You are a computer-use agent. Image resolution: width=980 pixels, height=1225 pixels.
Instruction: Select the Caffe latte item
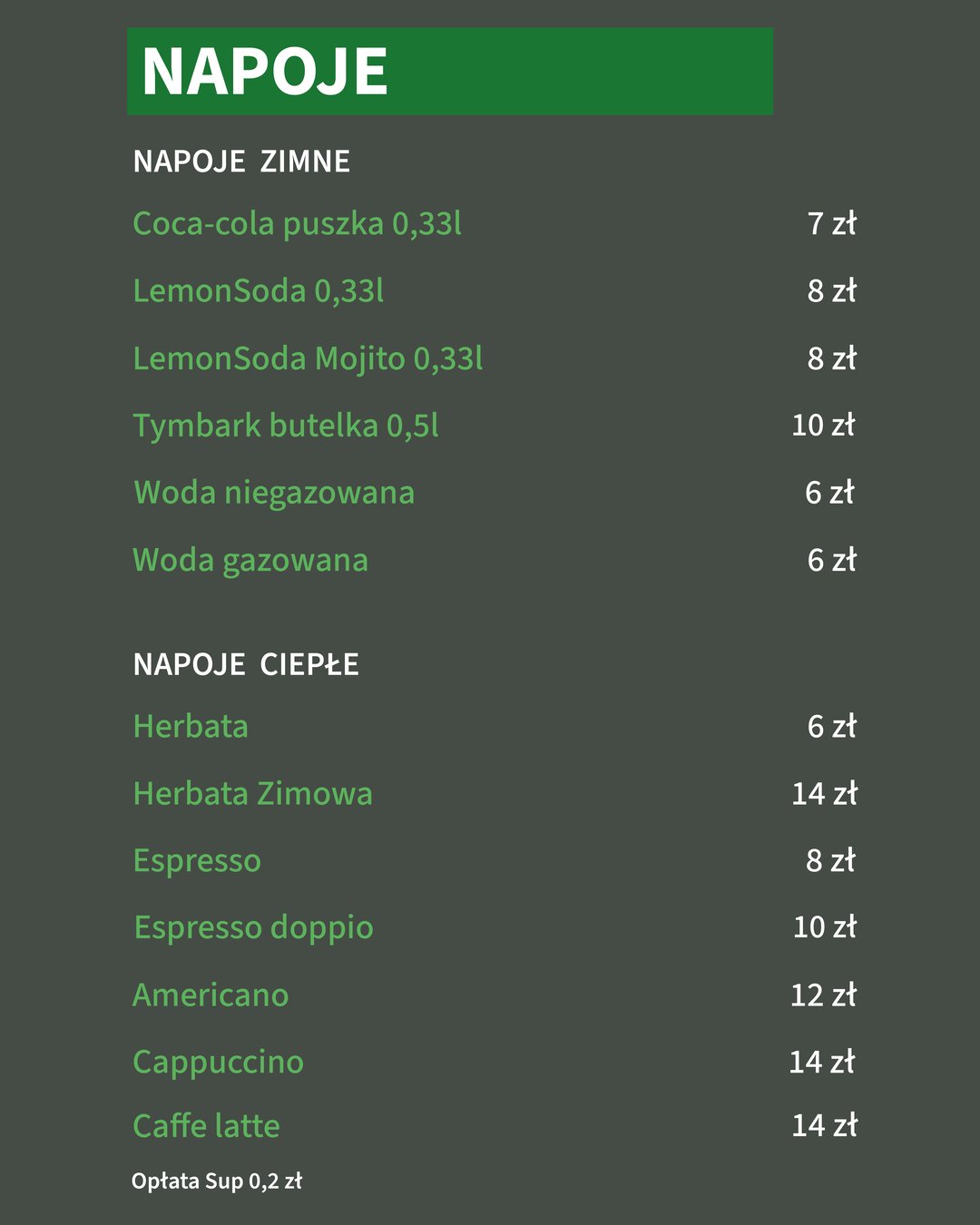point(206,1126)
